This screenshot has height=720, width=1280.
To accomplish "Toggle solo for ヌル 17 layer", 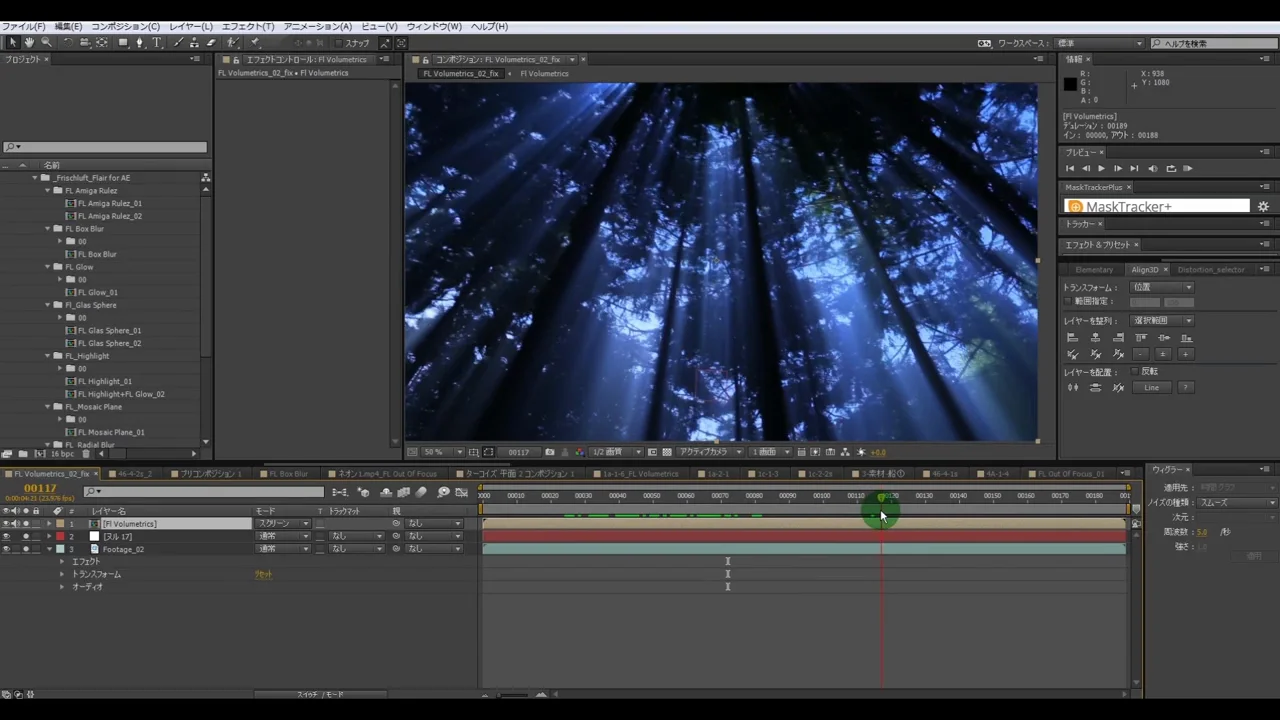I will (26, 536).
